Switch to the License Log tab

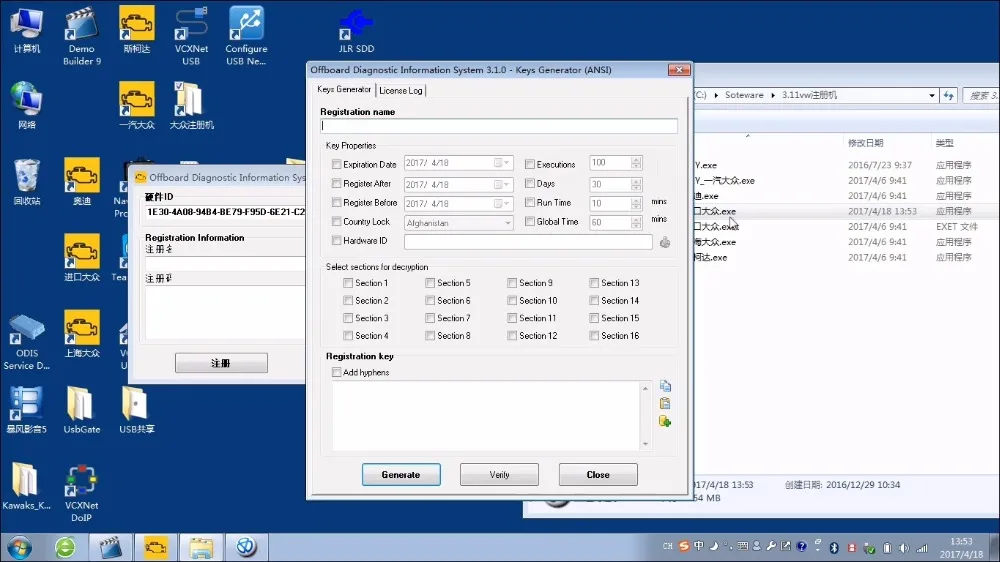401,91
